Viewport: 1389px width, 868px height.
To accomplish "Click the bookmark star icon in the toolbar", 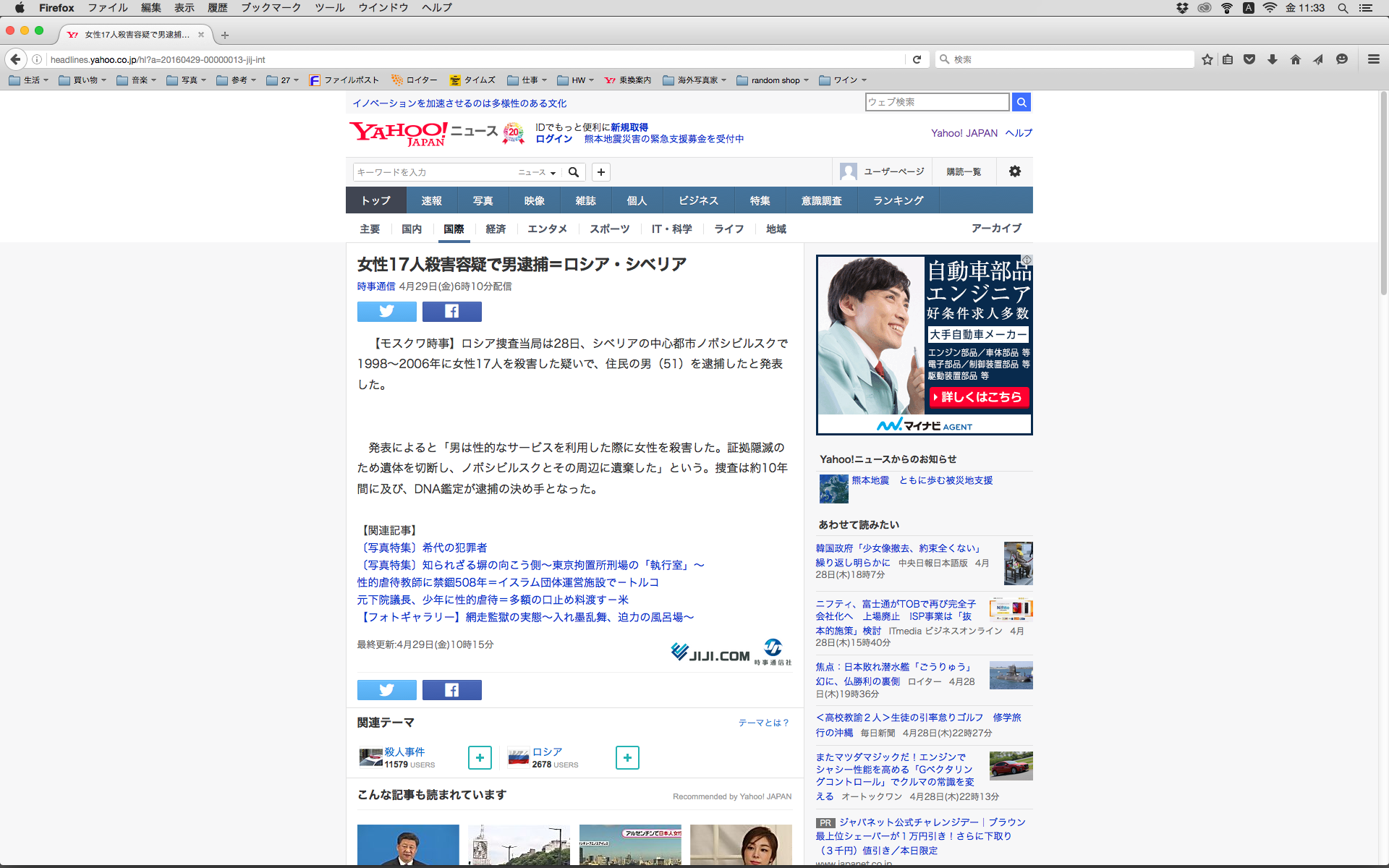I will point(1207,59).
